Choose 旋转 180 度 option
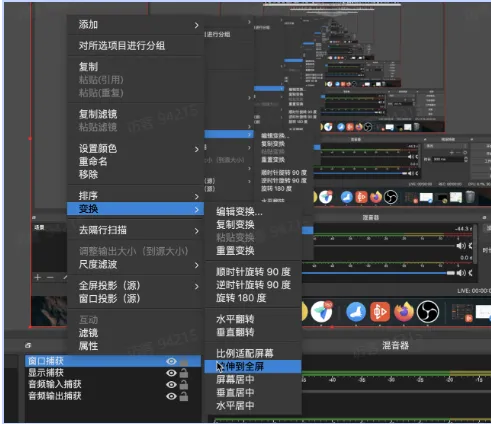This screenshot has width=491, height=424. [241, 298]
